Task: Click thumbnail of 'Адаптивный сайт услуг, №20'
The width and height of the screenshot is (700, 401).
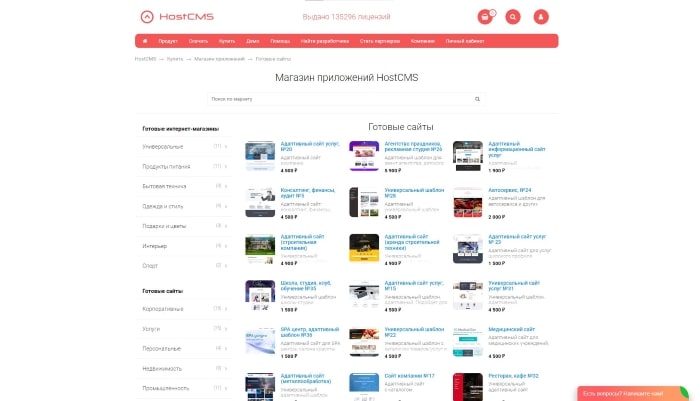Action: coord(260,156)
